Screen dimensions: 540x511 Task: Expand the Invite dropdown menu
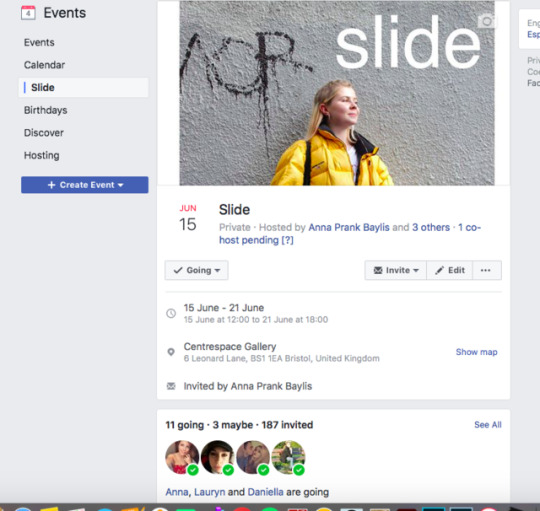pos(396,270)
